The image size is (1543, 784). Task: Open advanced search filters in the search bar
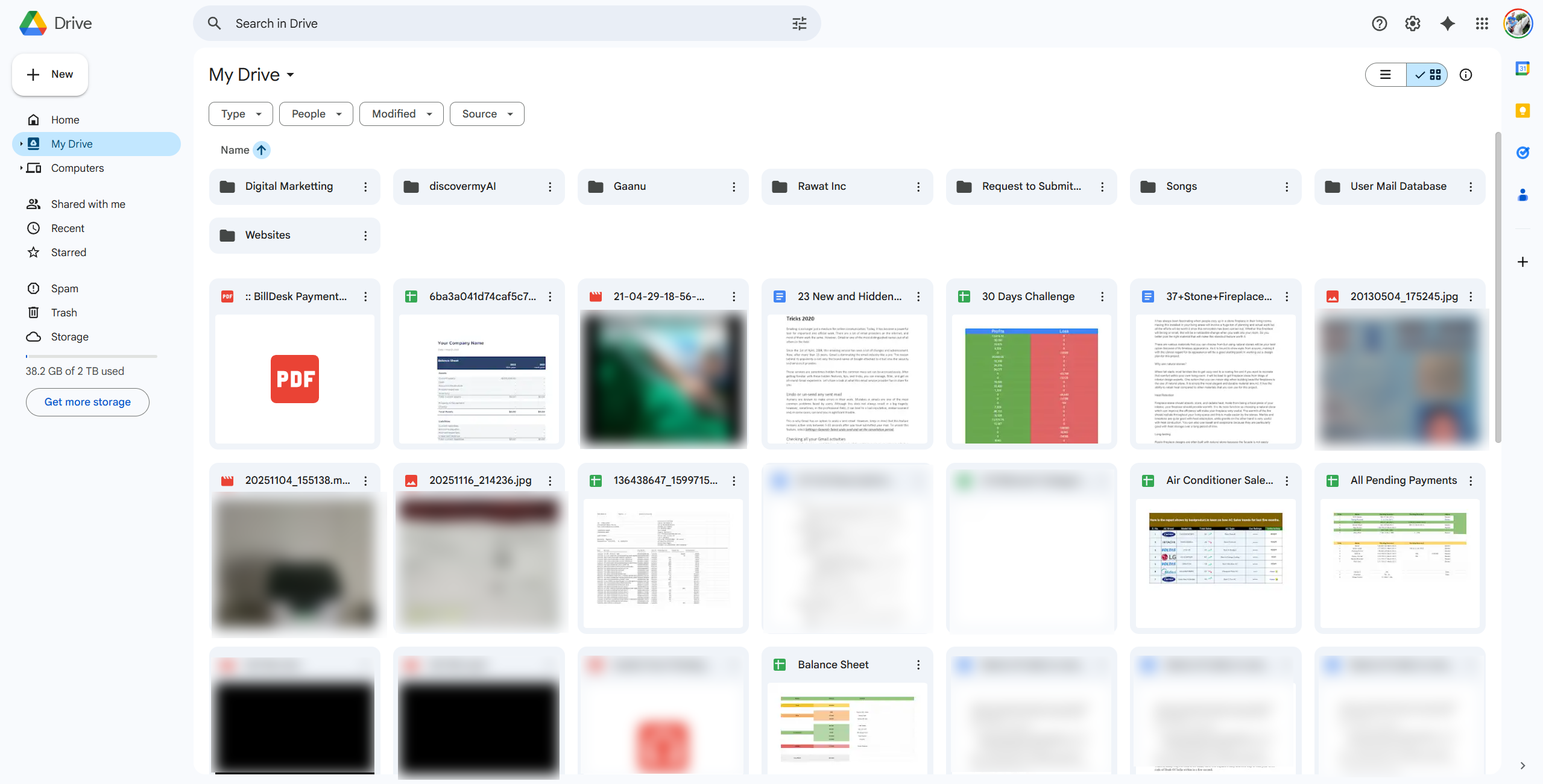pyautogui.click(x=798, y=23)
